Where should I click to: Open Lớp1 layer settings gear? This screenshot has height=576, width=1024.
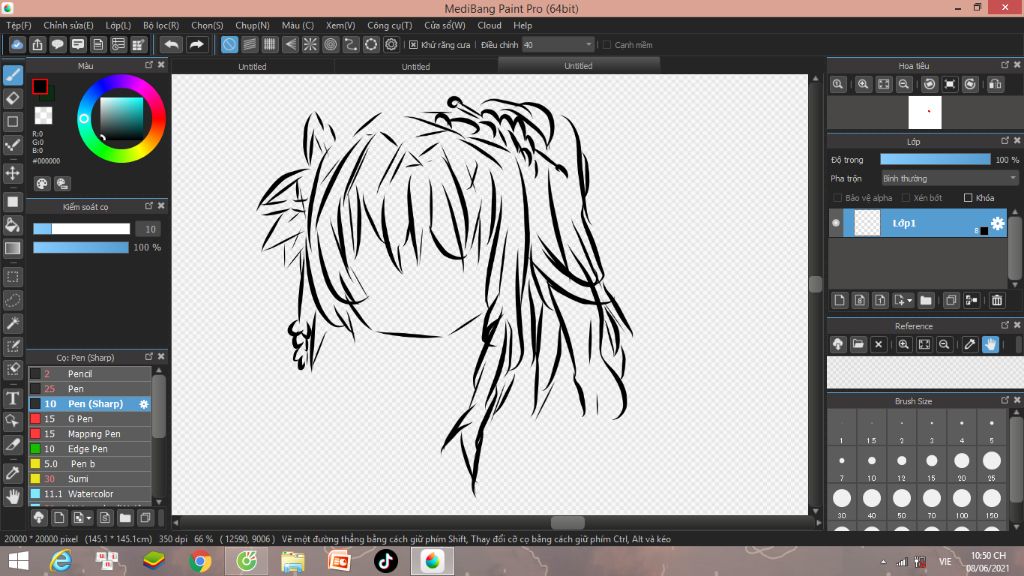(997, 223)
